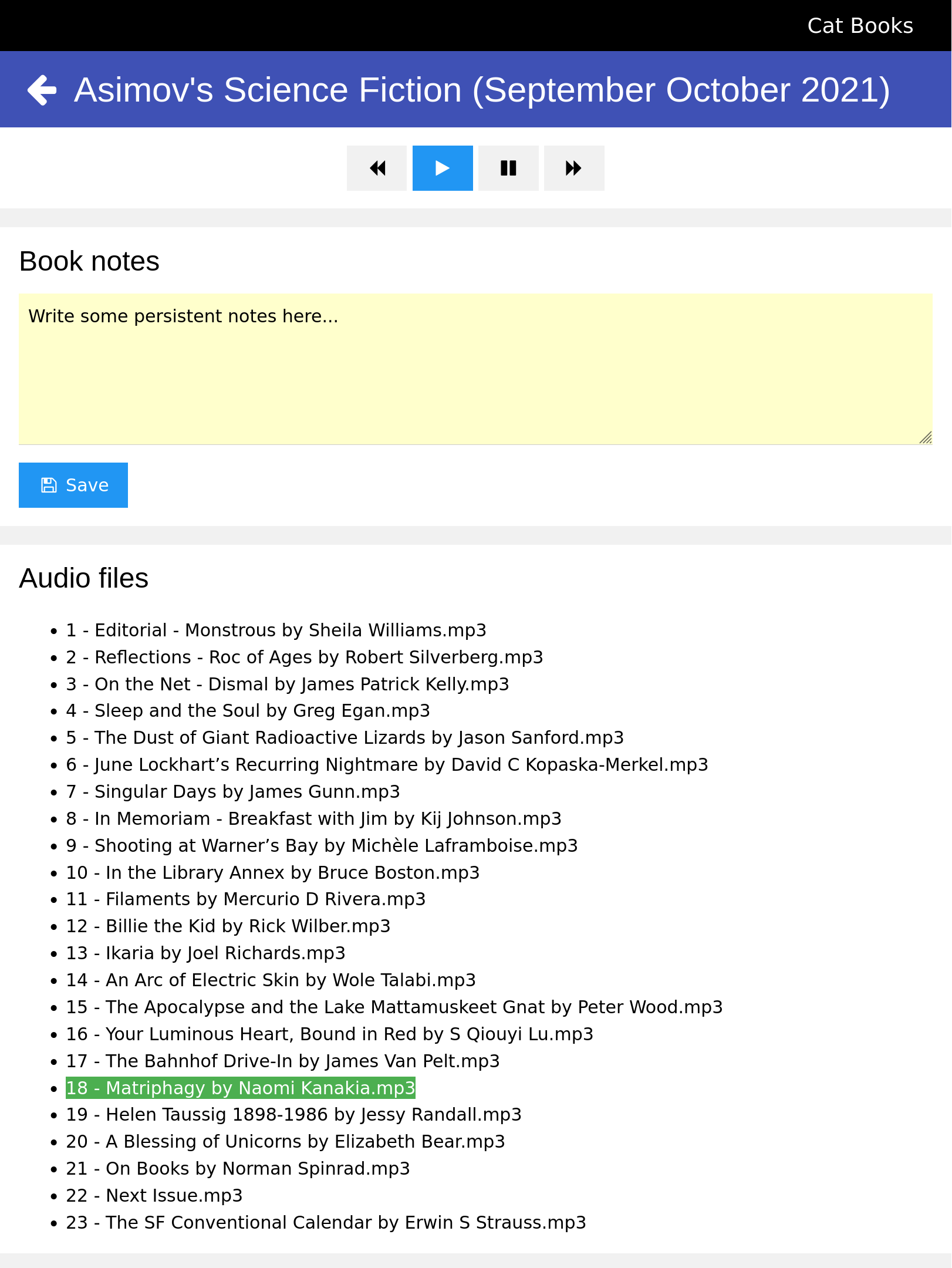Play track 15 Apocalypse and Lake Mattamuskeet Gnat
This screenshot has height=1268, width=952.
coord(394,1007)
